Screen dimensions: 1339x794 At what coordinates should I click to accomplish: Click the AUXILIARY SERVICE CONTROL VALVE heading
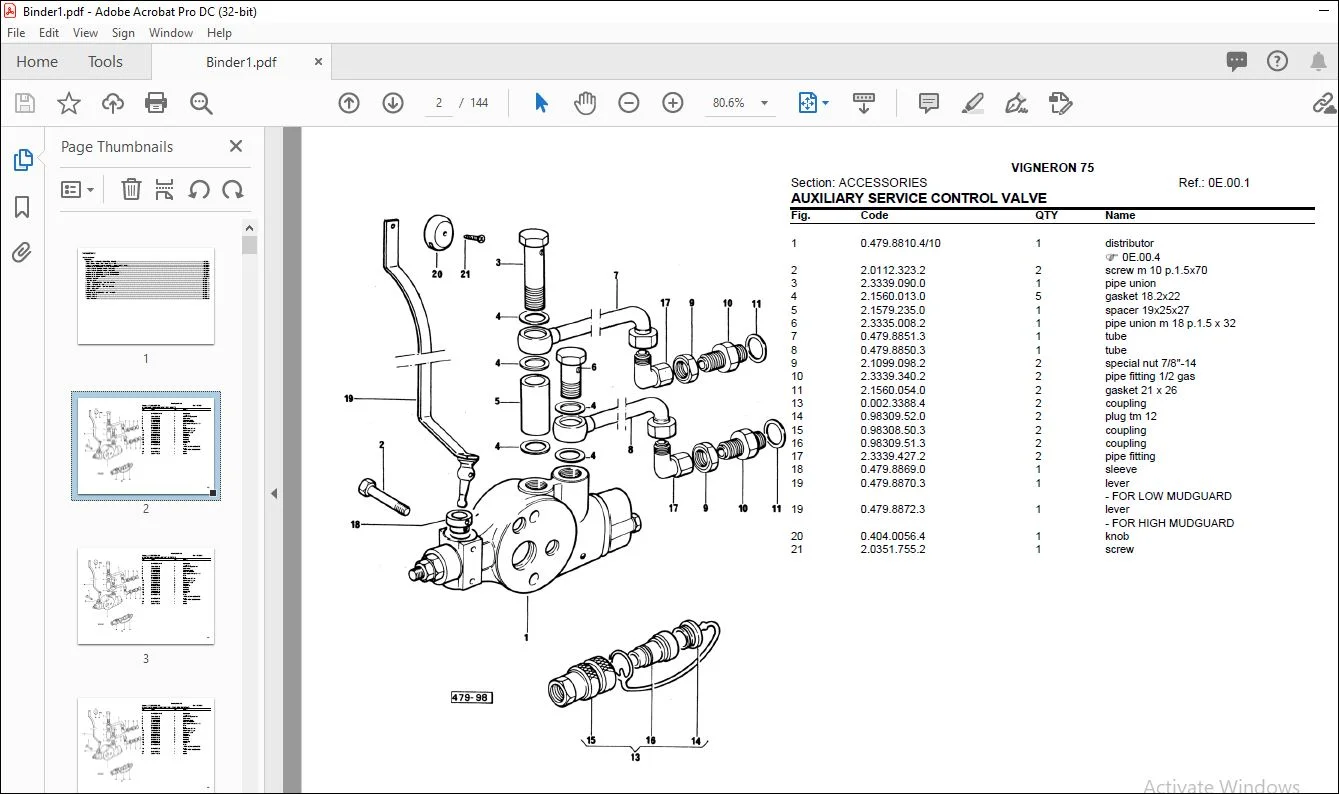[919, 198]
